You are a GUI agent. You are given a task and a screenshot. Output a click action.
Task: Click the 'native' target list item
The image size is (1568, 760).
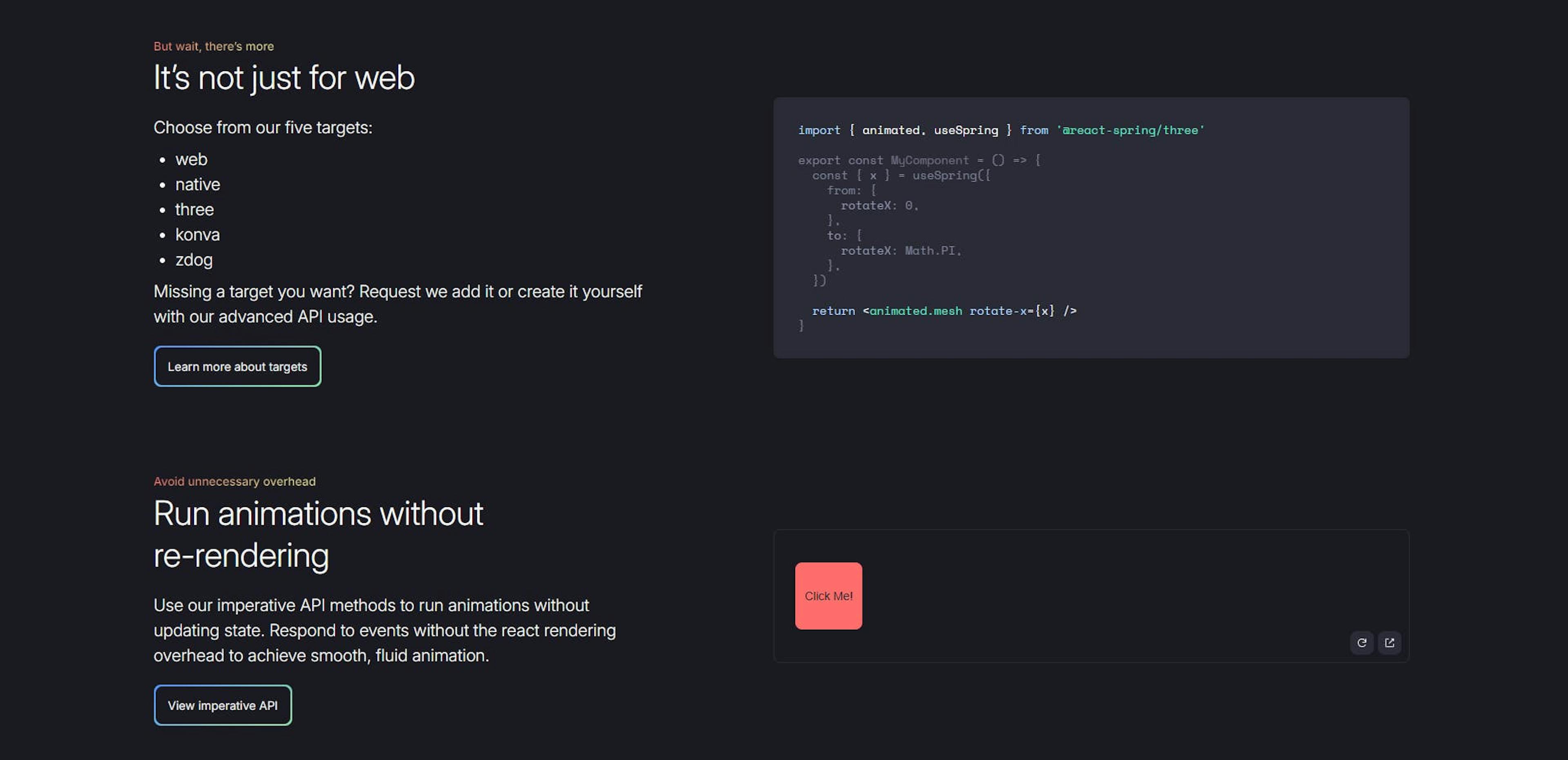click(x=197, y=184)
